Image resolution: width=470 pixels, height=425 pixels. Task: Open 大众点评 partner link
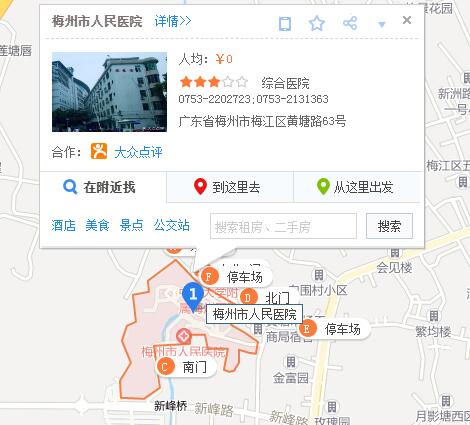138,152
